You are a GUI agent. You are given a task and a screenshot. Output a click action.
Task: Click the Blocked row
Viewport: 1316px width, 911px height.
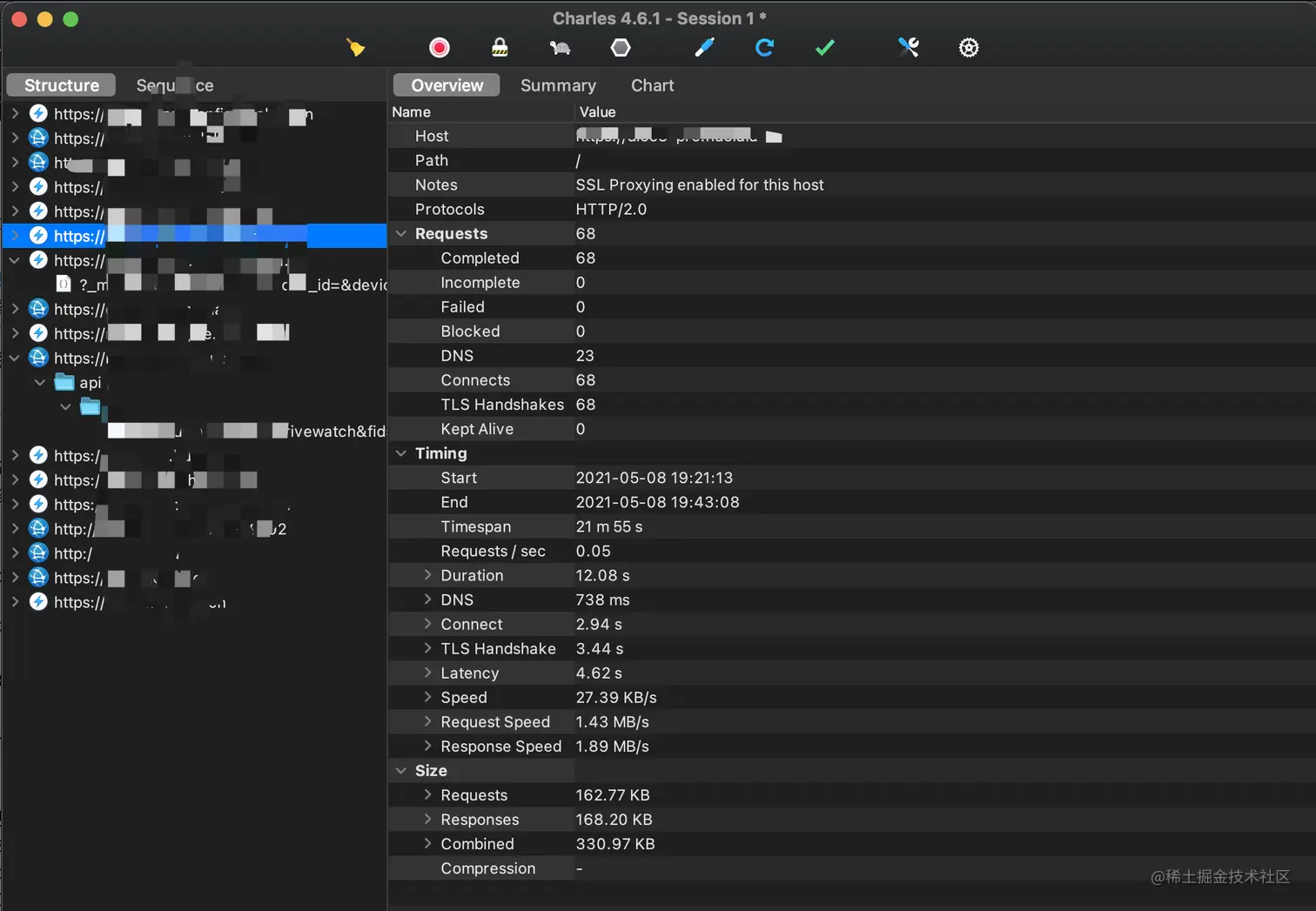click(852, 332)
